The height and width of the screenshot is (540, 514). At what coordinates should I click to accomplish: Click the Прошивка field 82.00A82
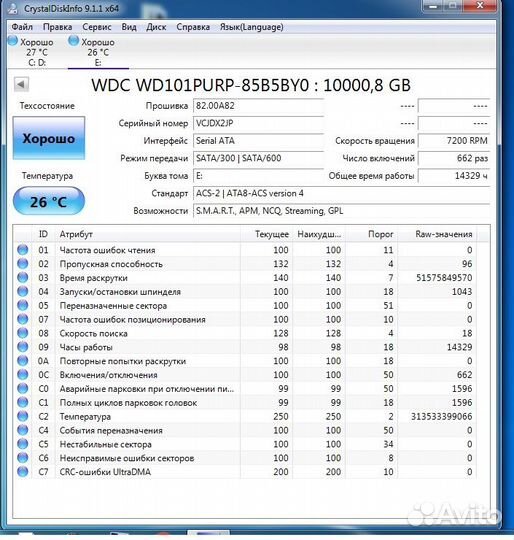tap(258, 106)
